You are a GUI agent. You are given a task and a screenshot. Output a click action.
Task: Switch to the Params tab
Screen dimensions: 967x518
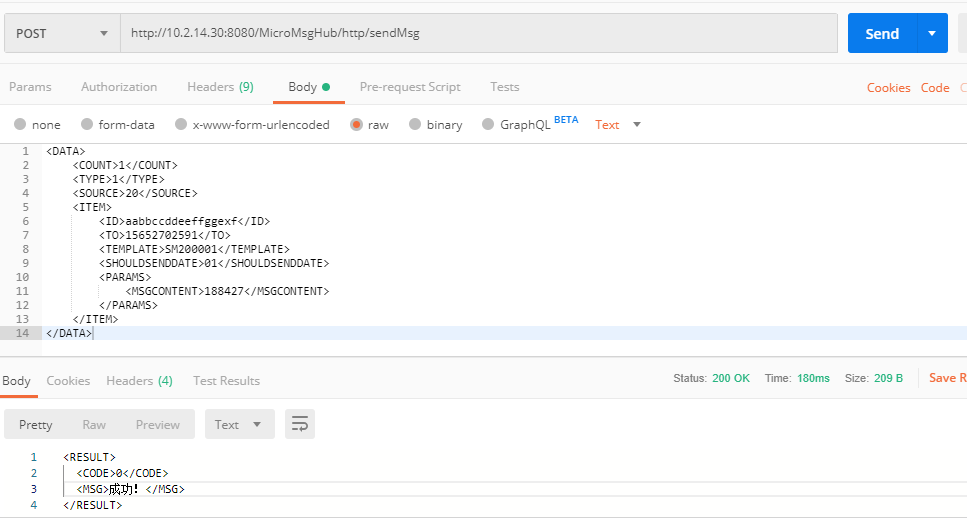(x=30, y=87)
